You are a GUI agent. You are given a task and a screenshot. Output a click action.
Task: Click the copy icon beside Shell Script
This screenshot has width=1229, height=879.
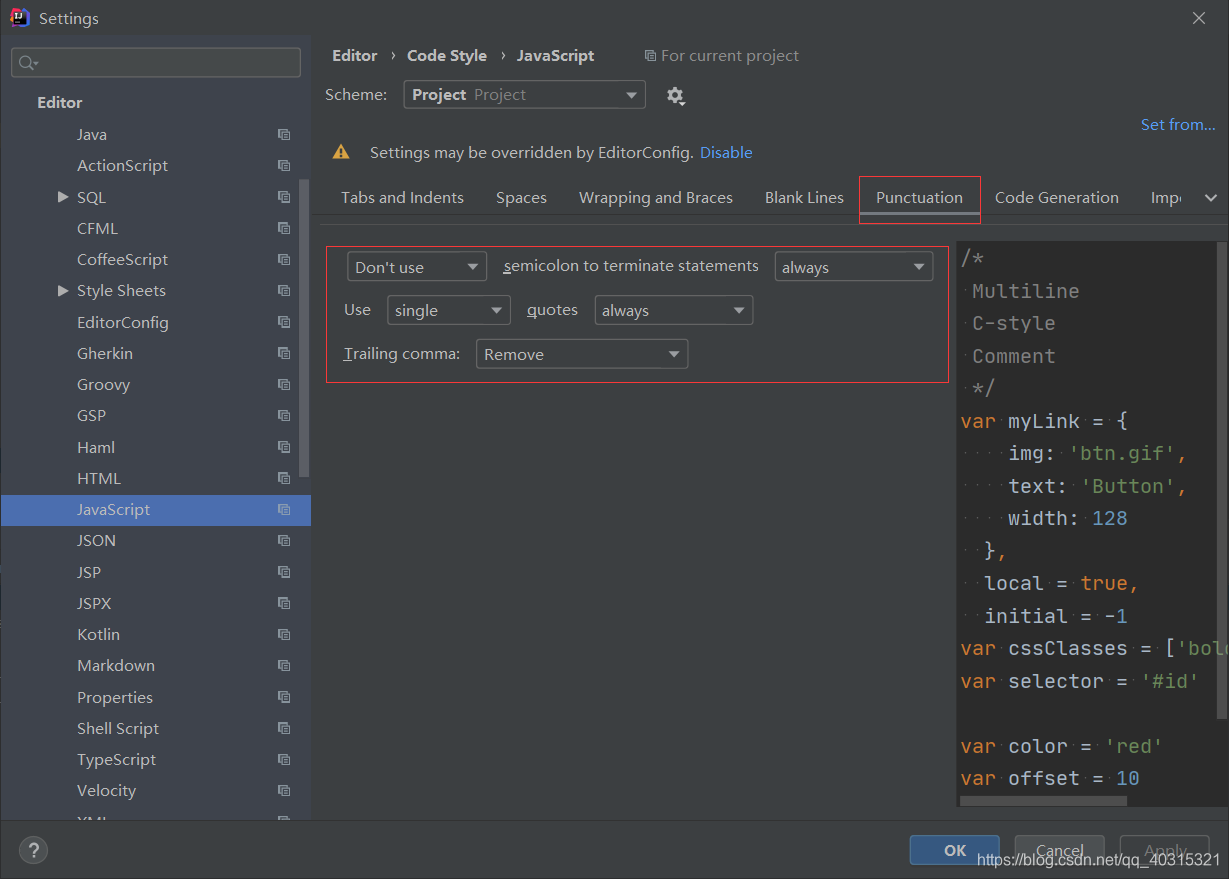pyautogui.click(x=284, y=728)
